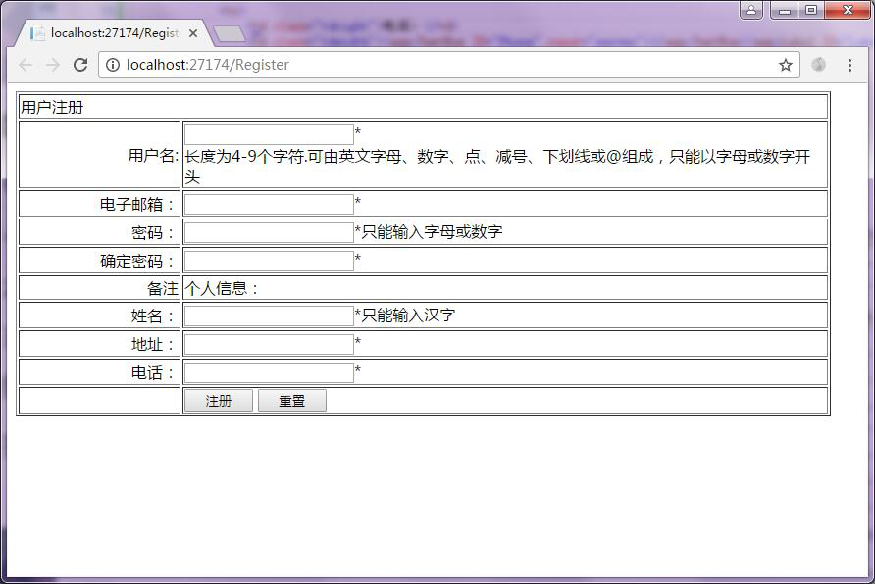Open the Chrome user profile button
Image resolution: width=875 pixels, height=585 pixels.
tap(751, 10)
